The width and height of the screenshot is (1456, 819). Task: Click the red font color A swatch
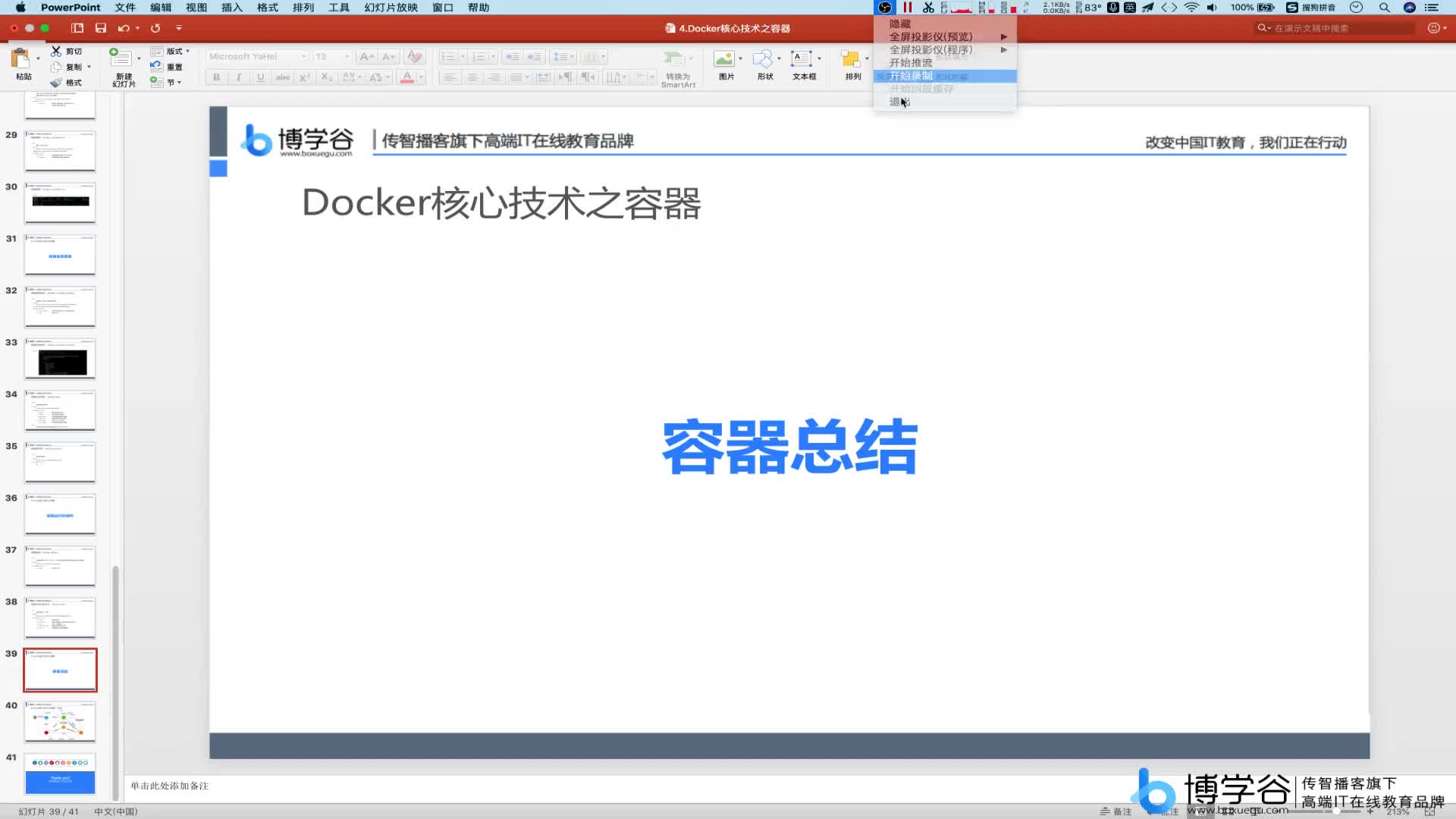coord(406,77)
